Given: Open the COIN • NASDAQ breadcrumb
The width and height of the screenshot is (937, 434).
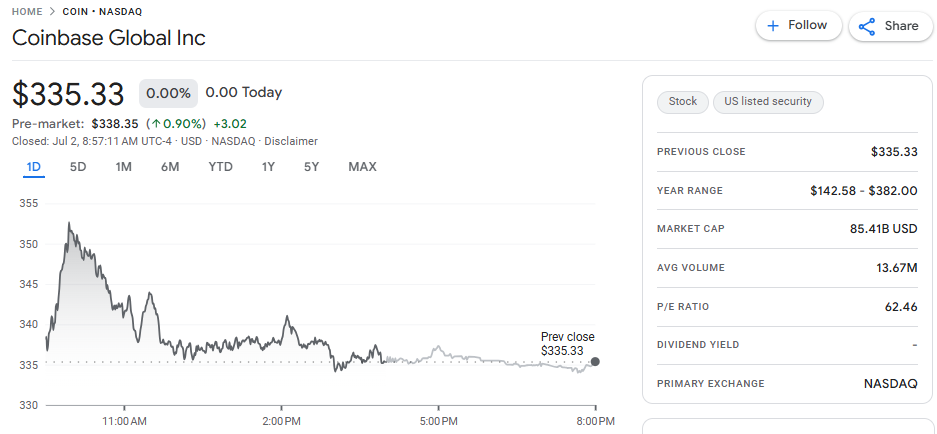Looking at the screenshot, I should coord(102,11).
